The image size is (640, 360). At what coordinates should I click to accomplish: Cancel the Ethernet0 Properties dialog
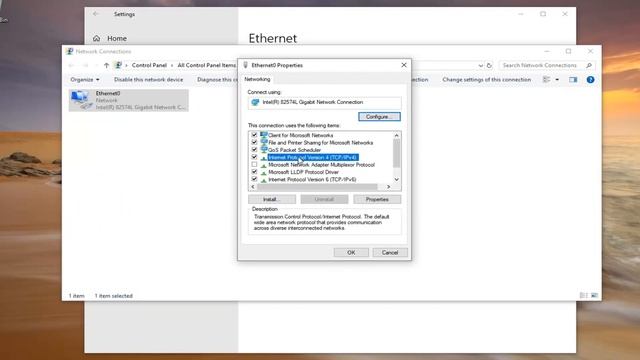[x=390, y=252]
